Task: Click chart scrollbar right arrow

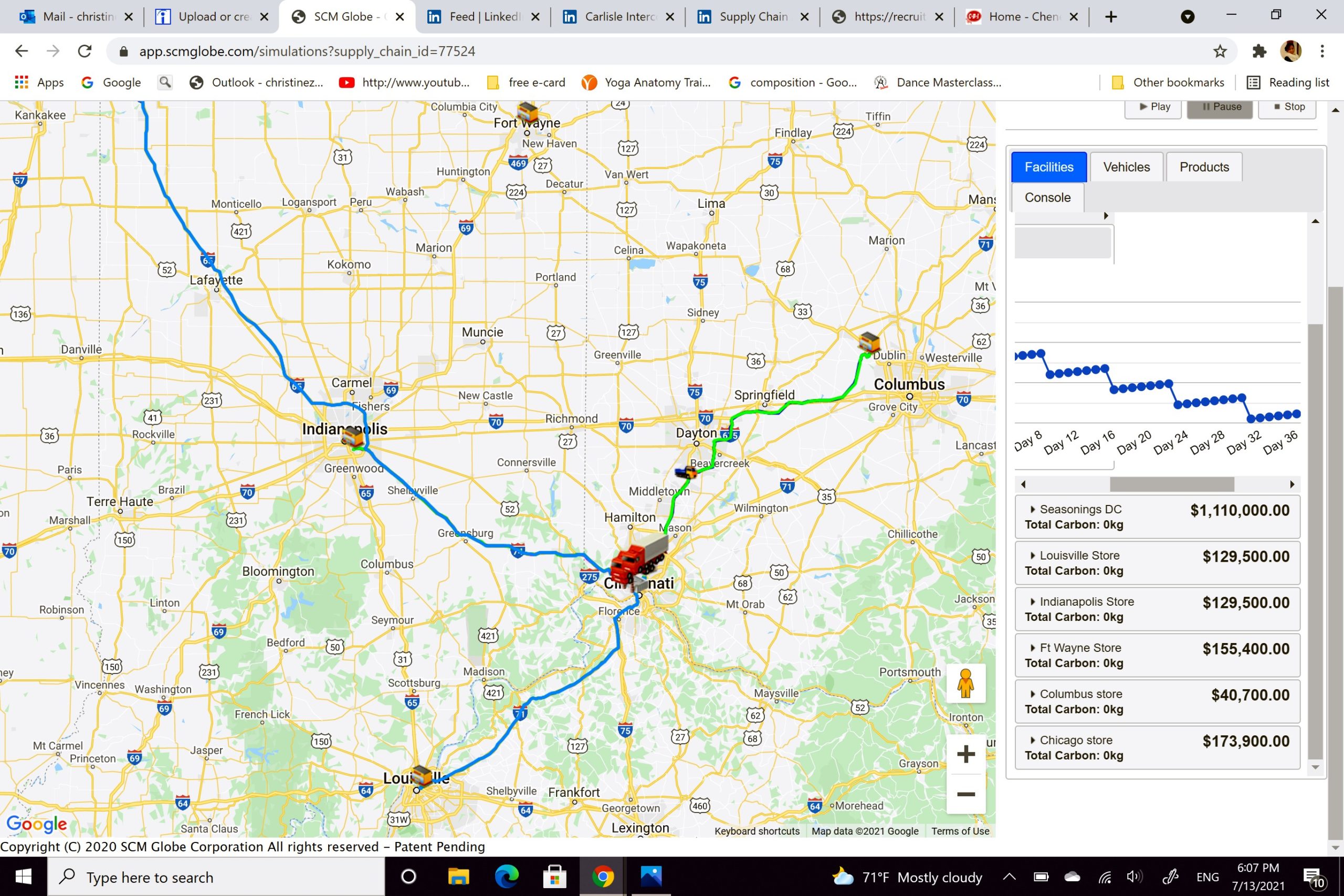Action: click(1293, 484)
